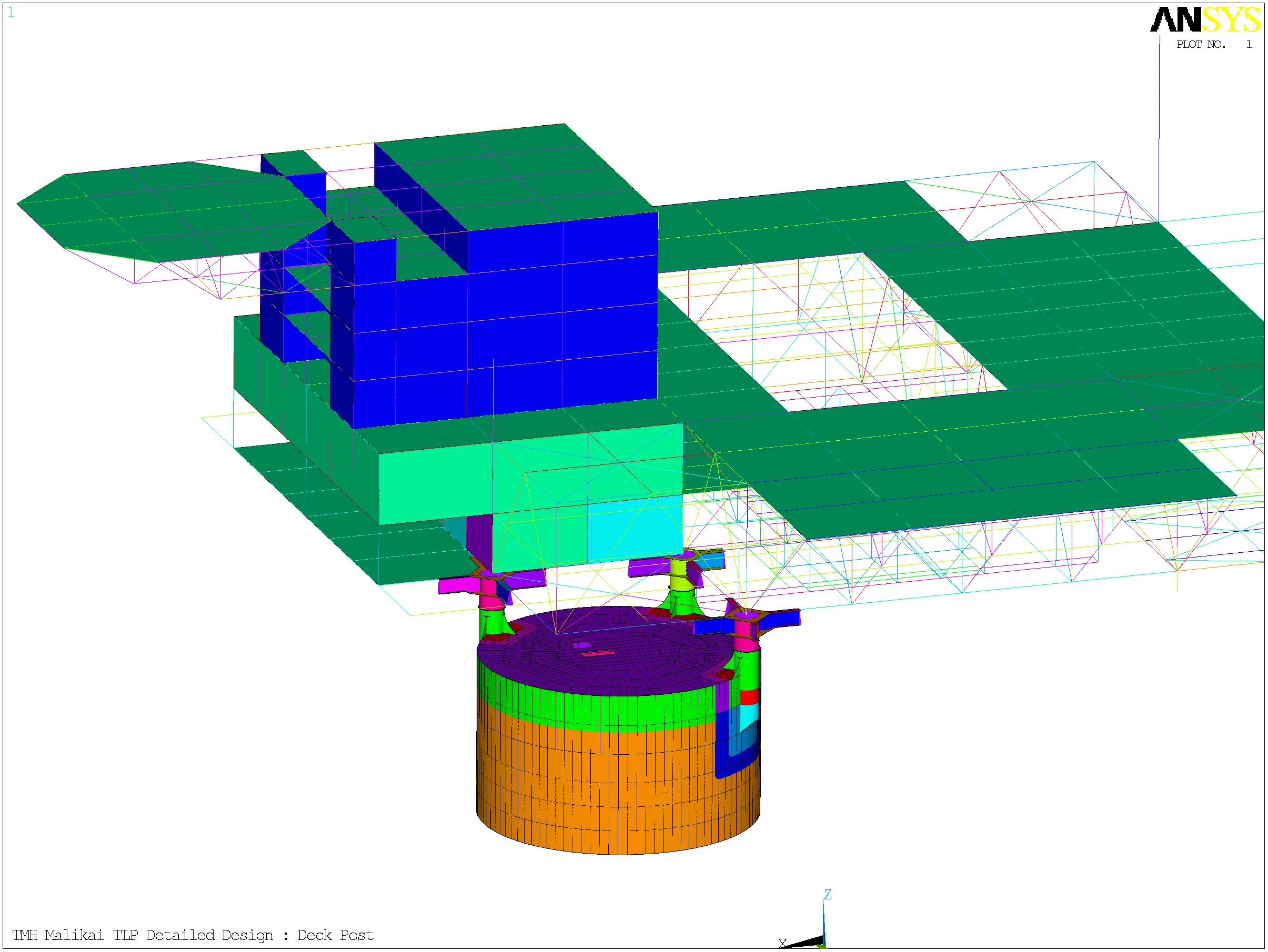Click the X axis label of triad

782,943
